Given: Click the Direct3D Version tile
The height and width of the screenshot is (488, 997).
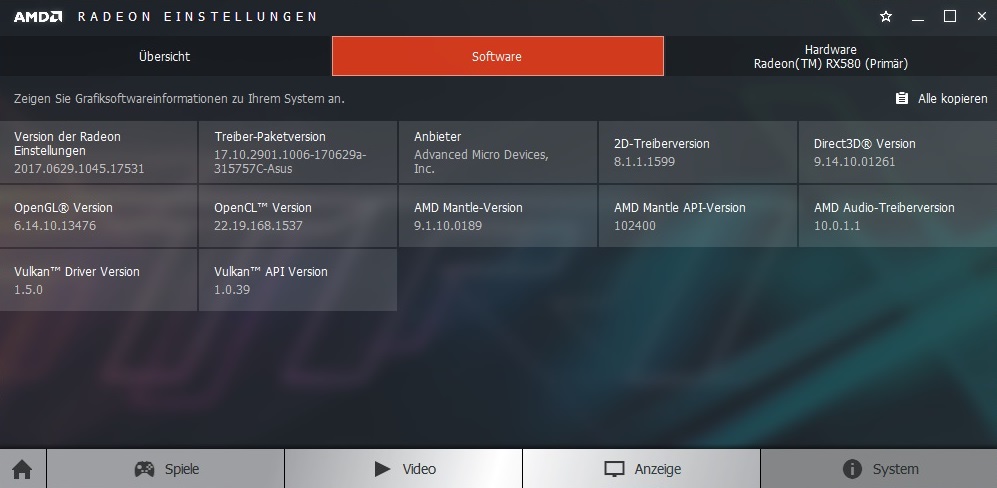Looking at the screenshot, I should pyautogui.click(x=898, y=152).
